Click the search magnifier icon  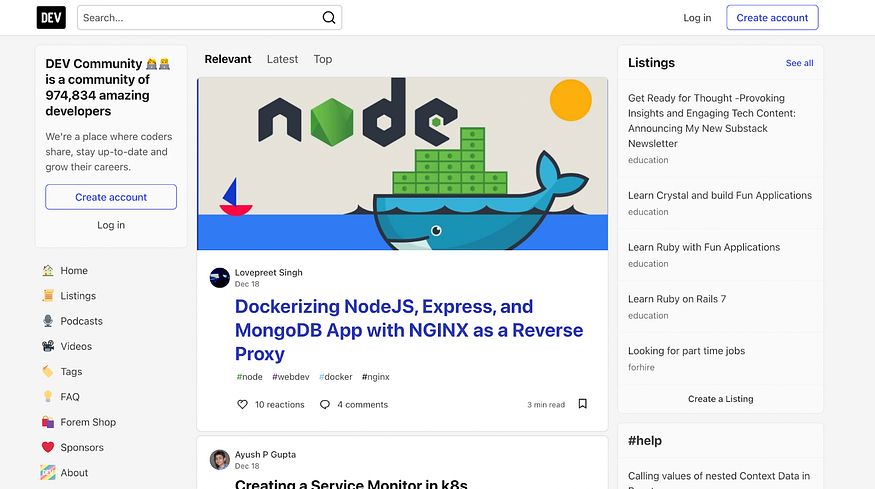[x=329, y=18]
